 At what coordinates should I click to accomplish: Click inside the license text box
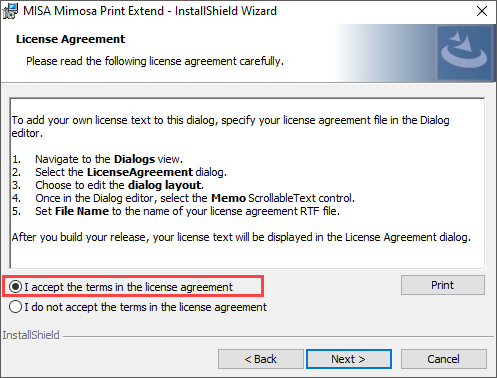pyautogui.click(x=247, y=183)
